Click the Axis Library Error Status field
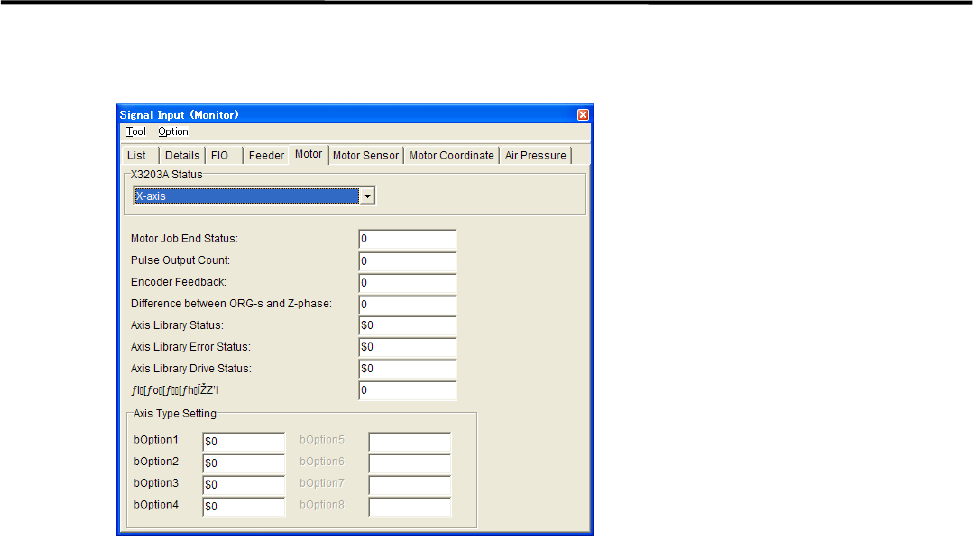This screenshot has width=973, height=536. coord(407,347)
